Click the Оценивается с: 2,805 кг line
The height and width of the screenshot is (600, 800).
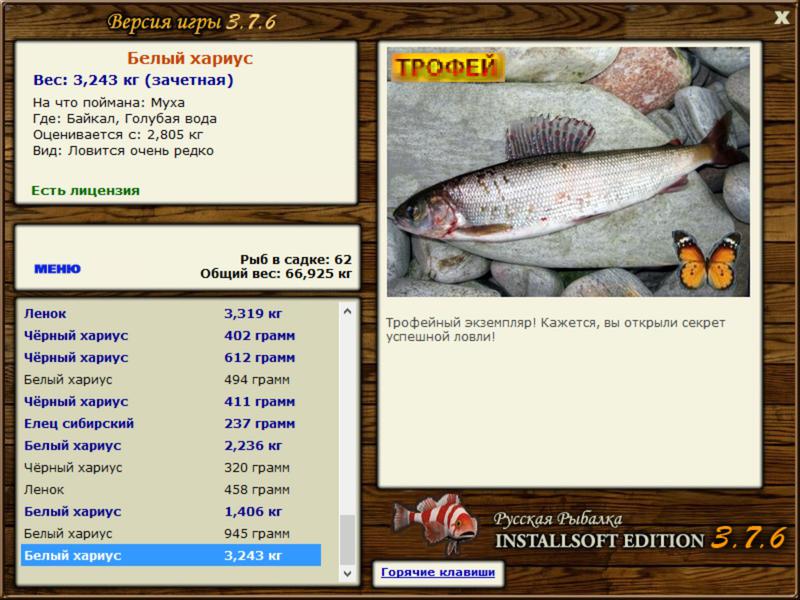[x=118, y=135]
